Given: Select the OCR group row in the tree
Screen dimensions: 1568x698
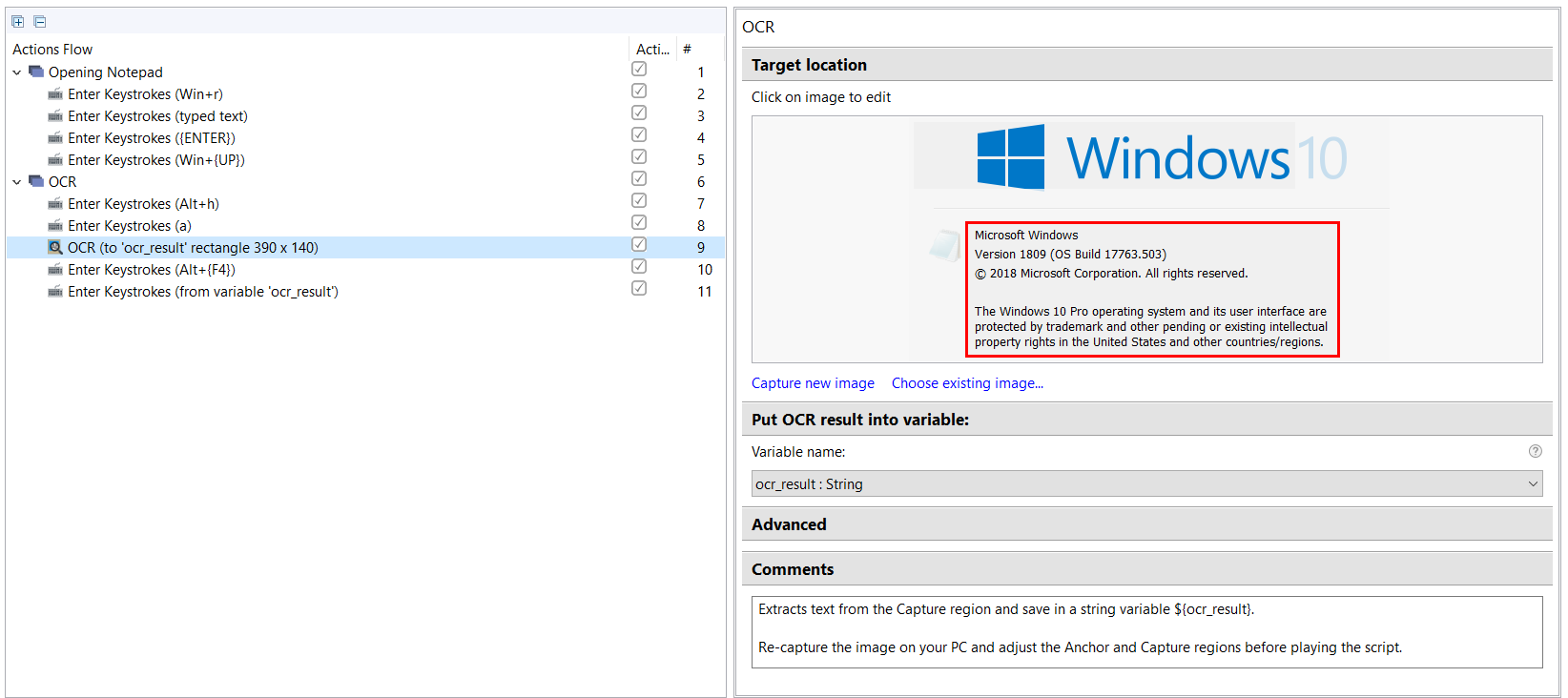Looking at the screenshot, I should pyautogui.click(x=365, y=182).
